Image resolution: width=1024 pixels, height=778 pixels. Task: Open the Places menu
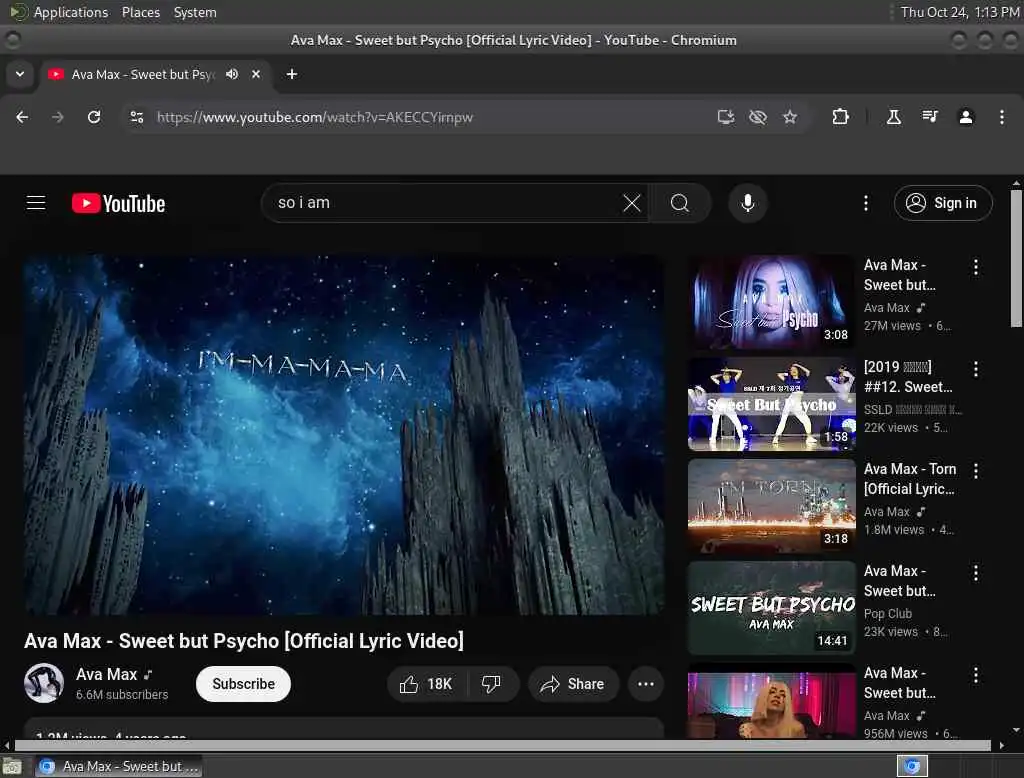pyautogui.click(x=141, y=12)
